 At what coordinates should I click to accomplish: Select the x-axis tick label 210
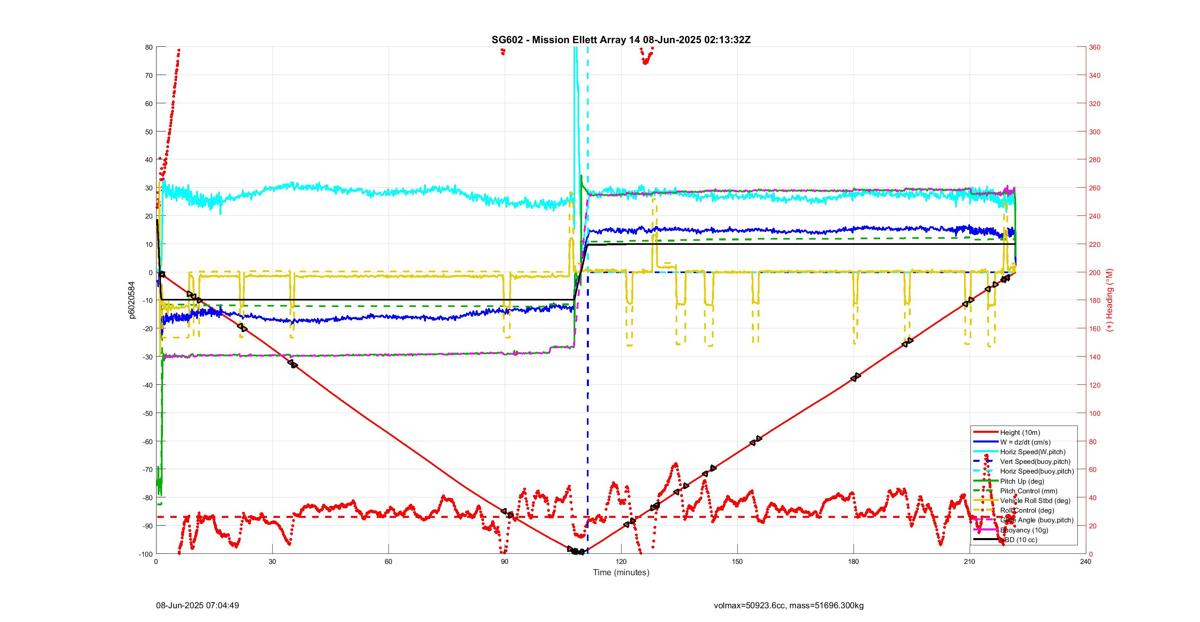[969, 562]
